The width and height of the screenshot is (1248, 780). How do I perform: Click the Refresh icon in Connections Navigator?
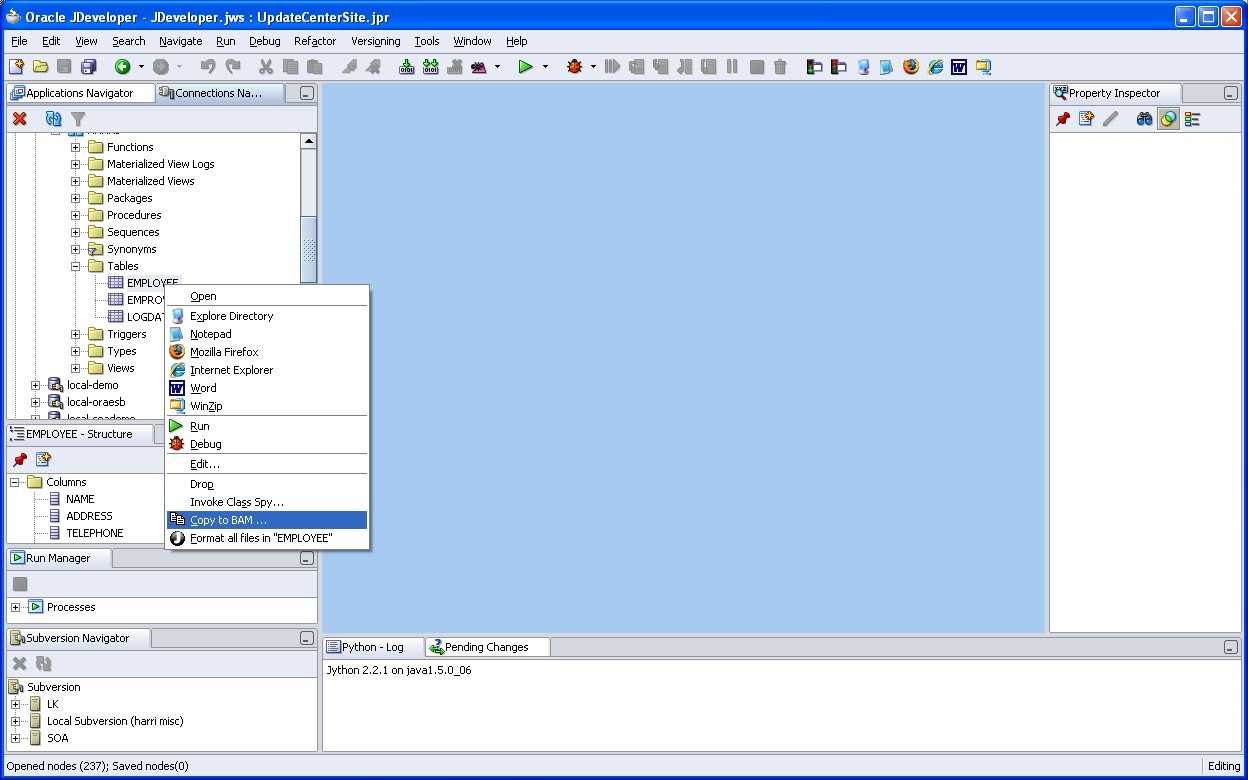54,119
